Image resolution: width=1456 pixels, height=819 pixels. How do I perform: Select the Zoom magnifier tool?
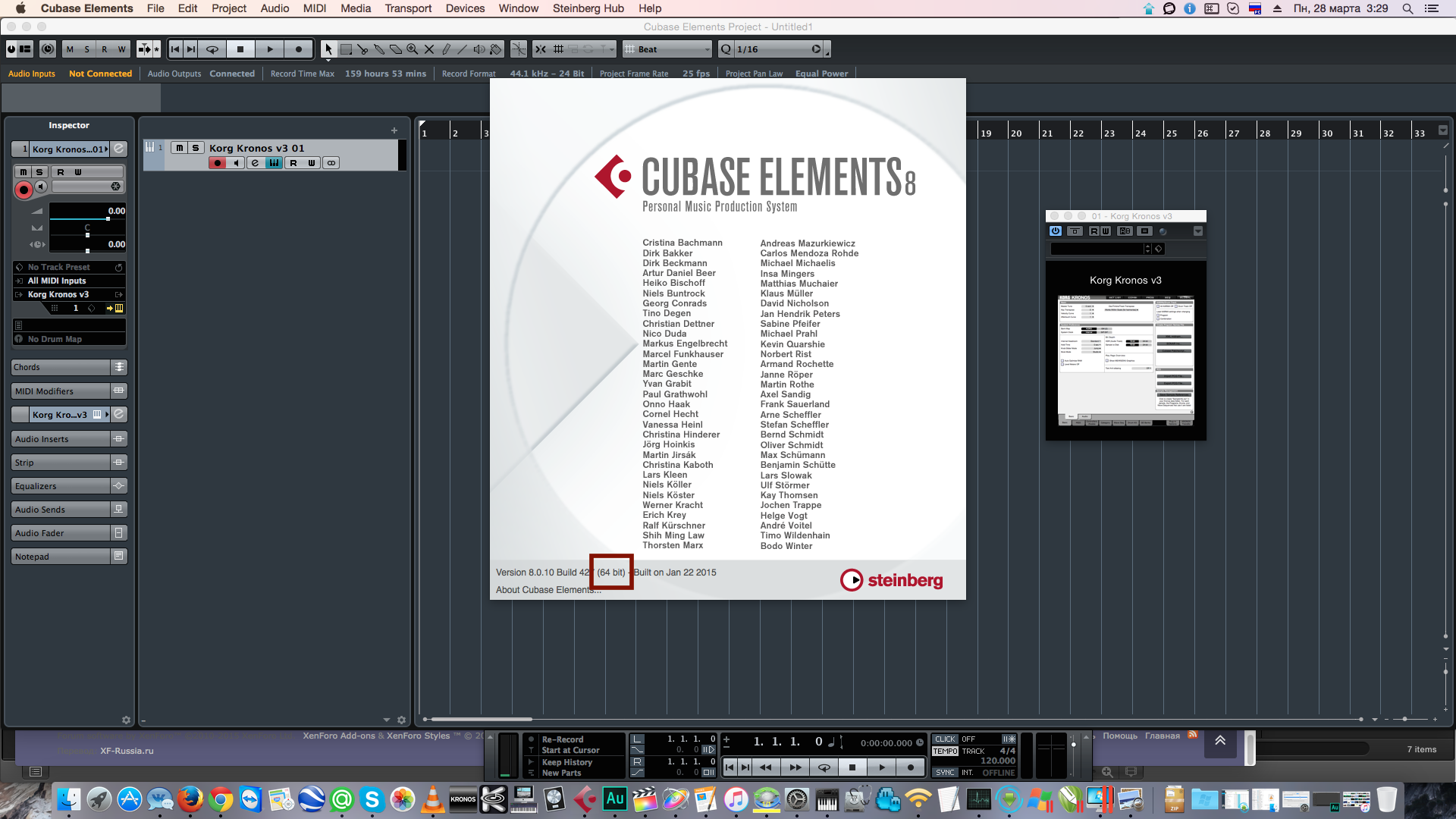pos(413,49)
